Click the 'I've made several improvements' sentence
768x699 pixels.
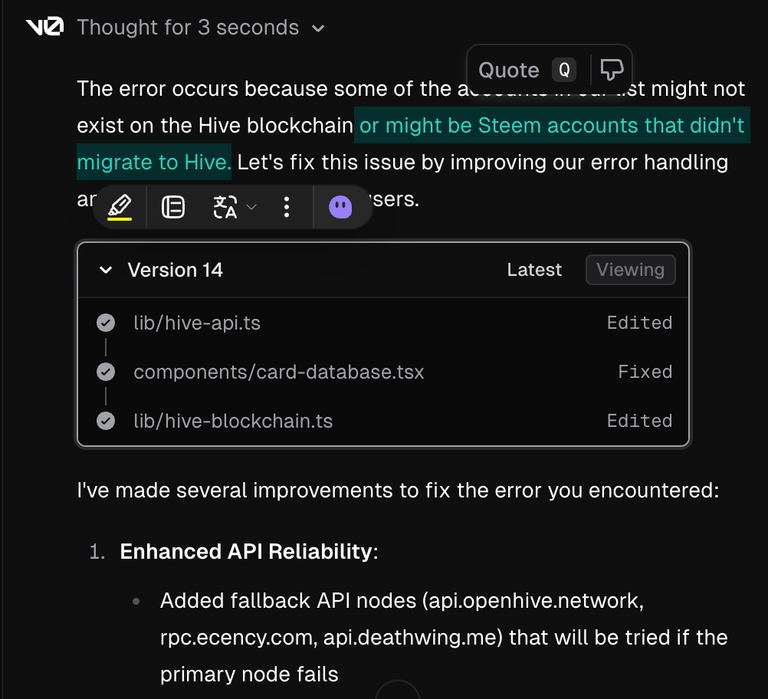(398, 490)
